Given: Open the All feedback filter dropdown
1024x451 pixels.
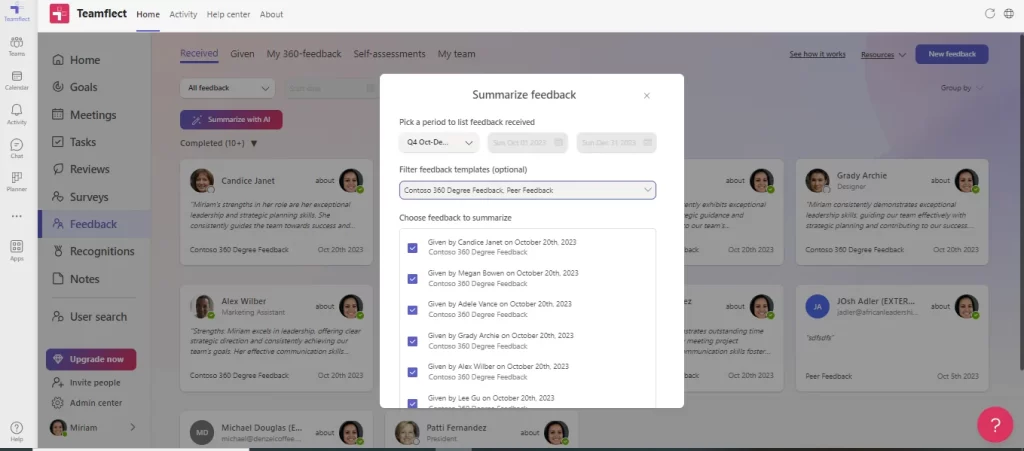Looking at the screenshot, I should point(227,88).
